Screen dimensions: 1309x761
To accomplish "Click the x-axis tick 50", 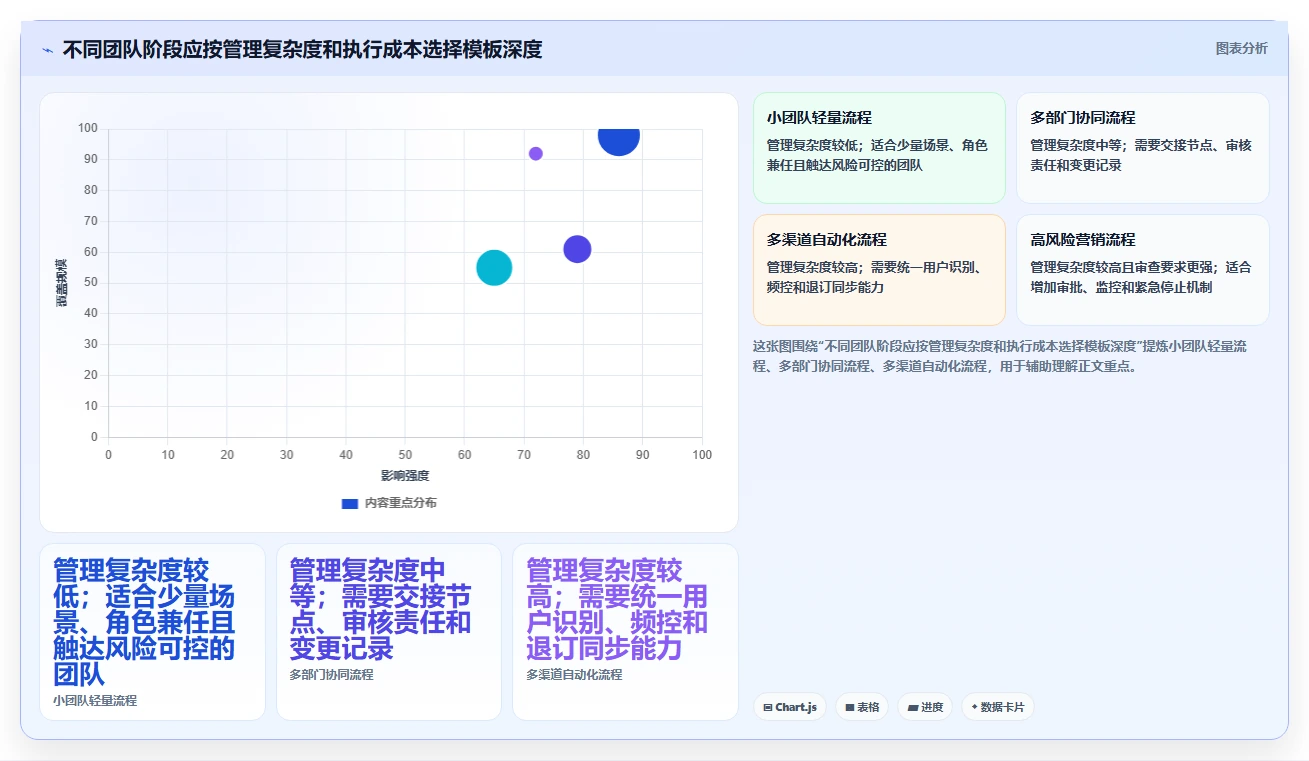I will 405,455.
